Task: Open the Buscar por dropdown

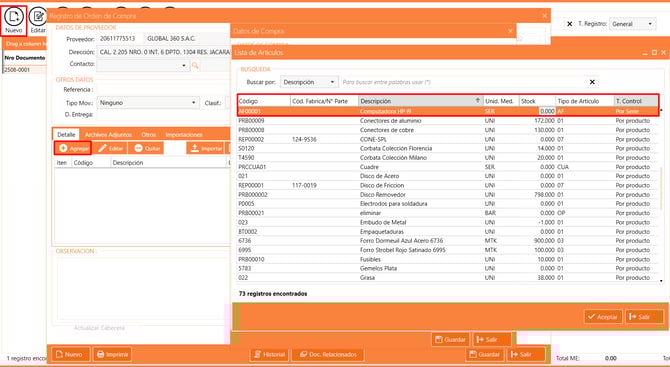Action: [x=332, y=82]
